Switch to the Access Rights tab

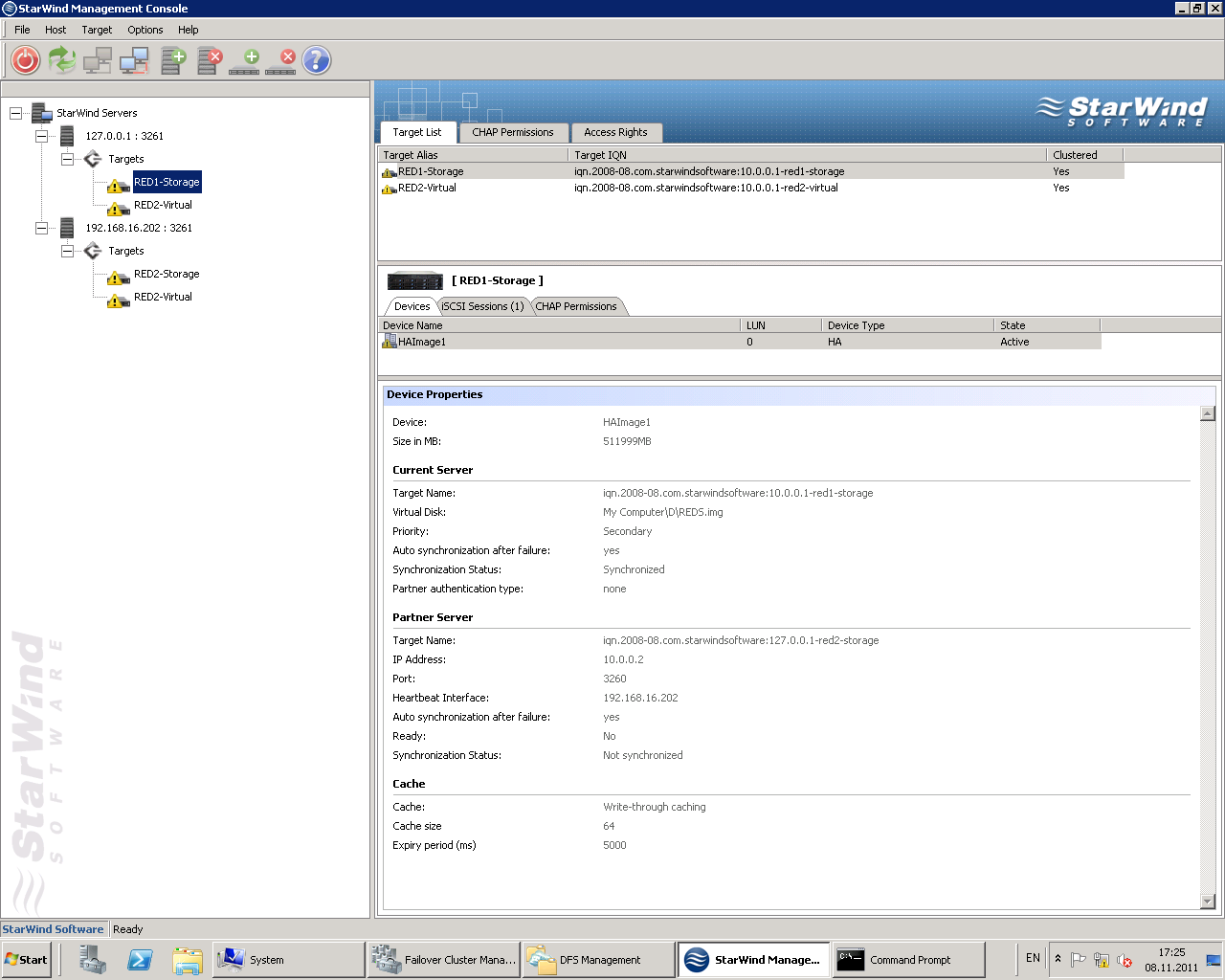click(x=615, y=132)
